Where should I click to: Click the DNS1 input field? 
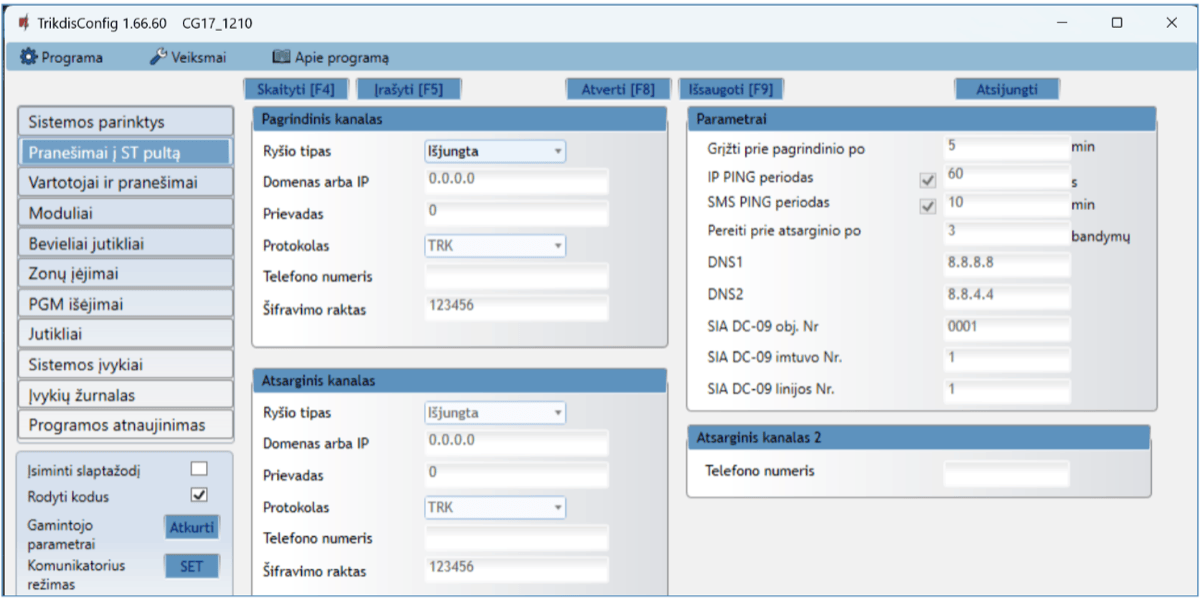pyautogui.click(x=1005, y=264)
